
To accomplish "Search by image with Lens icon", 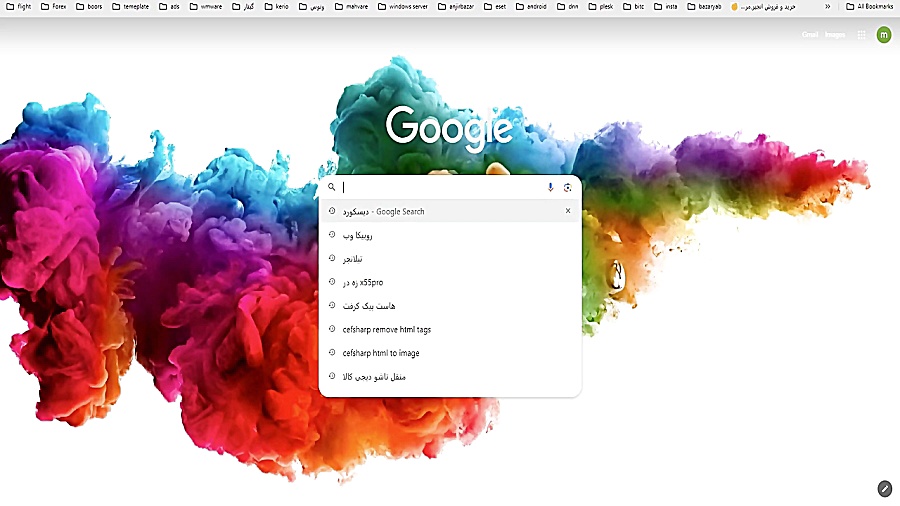I will click(x=568, y=187).
